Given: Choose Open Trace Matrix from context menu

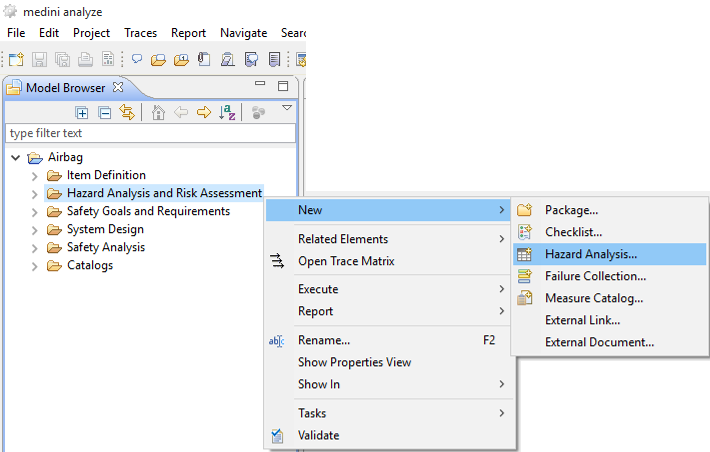Looking at the screenshot, I should click(x=346, y=261).
